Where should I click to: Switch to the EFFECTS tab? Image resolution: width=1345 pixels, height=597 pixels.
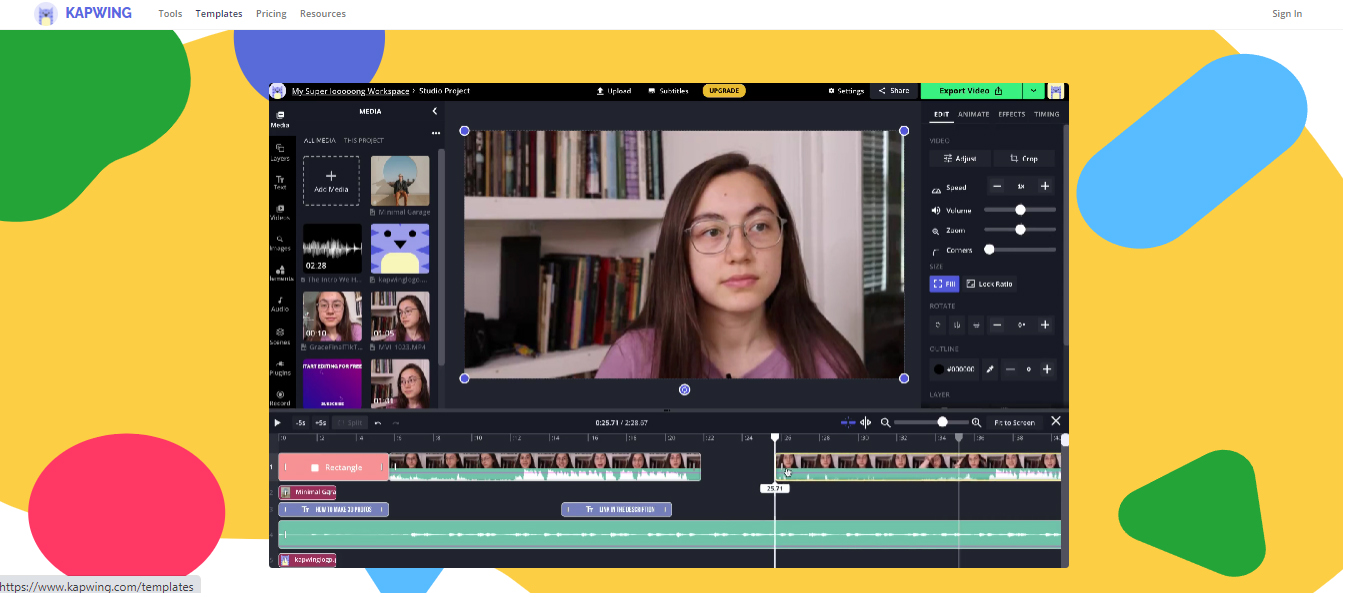point(1012,114)
